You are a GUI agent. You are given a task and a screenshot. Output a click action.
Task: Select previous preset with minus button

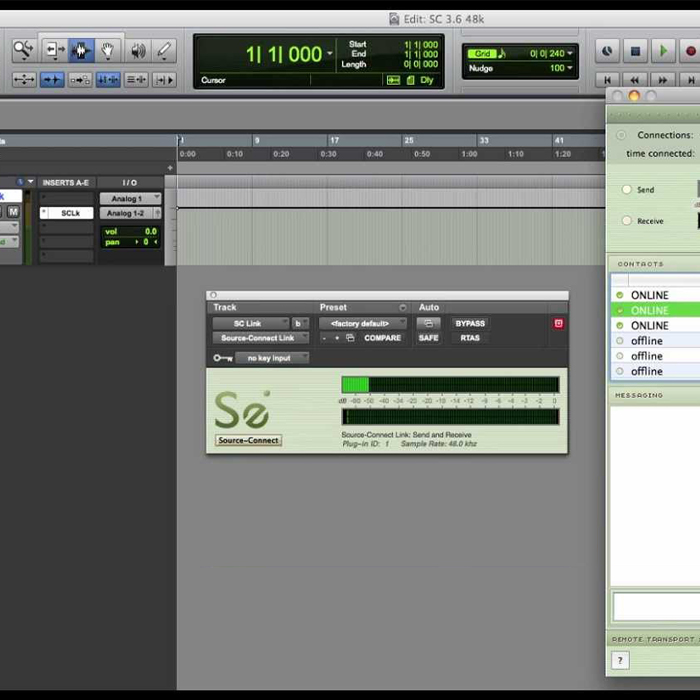point(324,338)
